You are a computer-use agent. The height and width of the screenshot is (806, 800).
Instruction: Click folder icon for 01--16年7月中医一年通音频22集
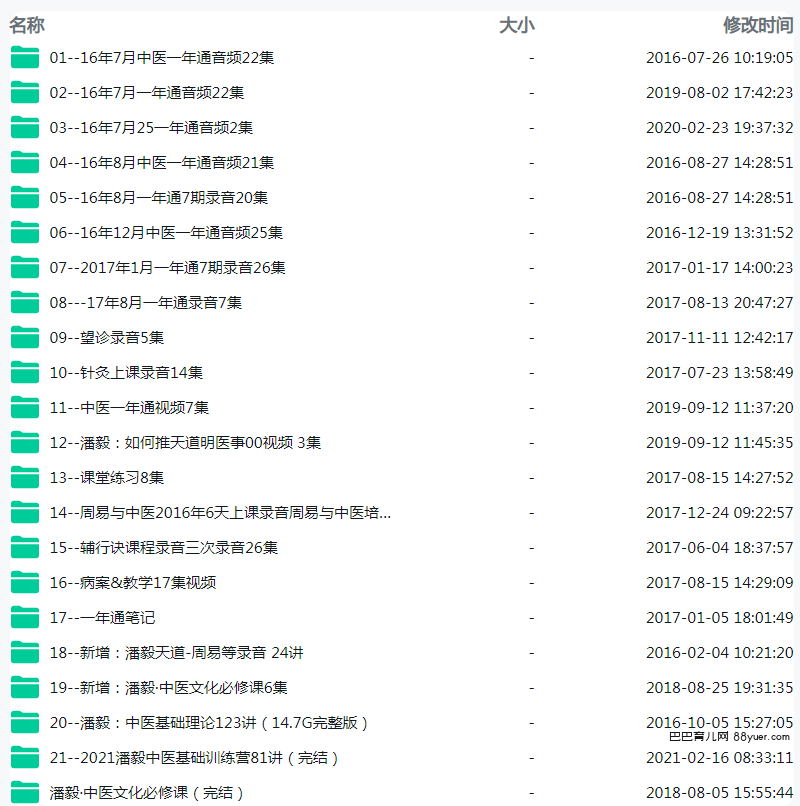click(x=25, y=57)
